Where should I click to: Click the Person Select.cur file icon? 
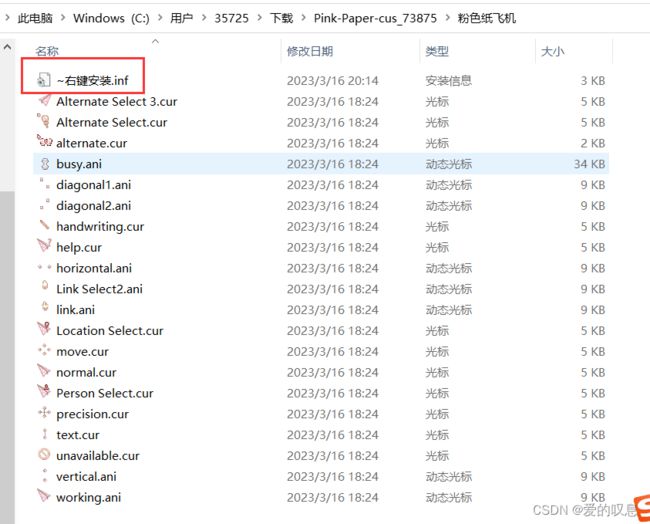pos(44,391)
